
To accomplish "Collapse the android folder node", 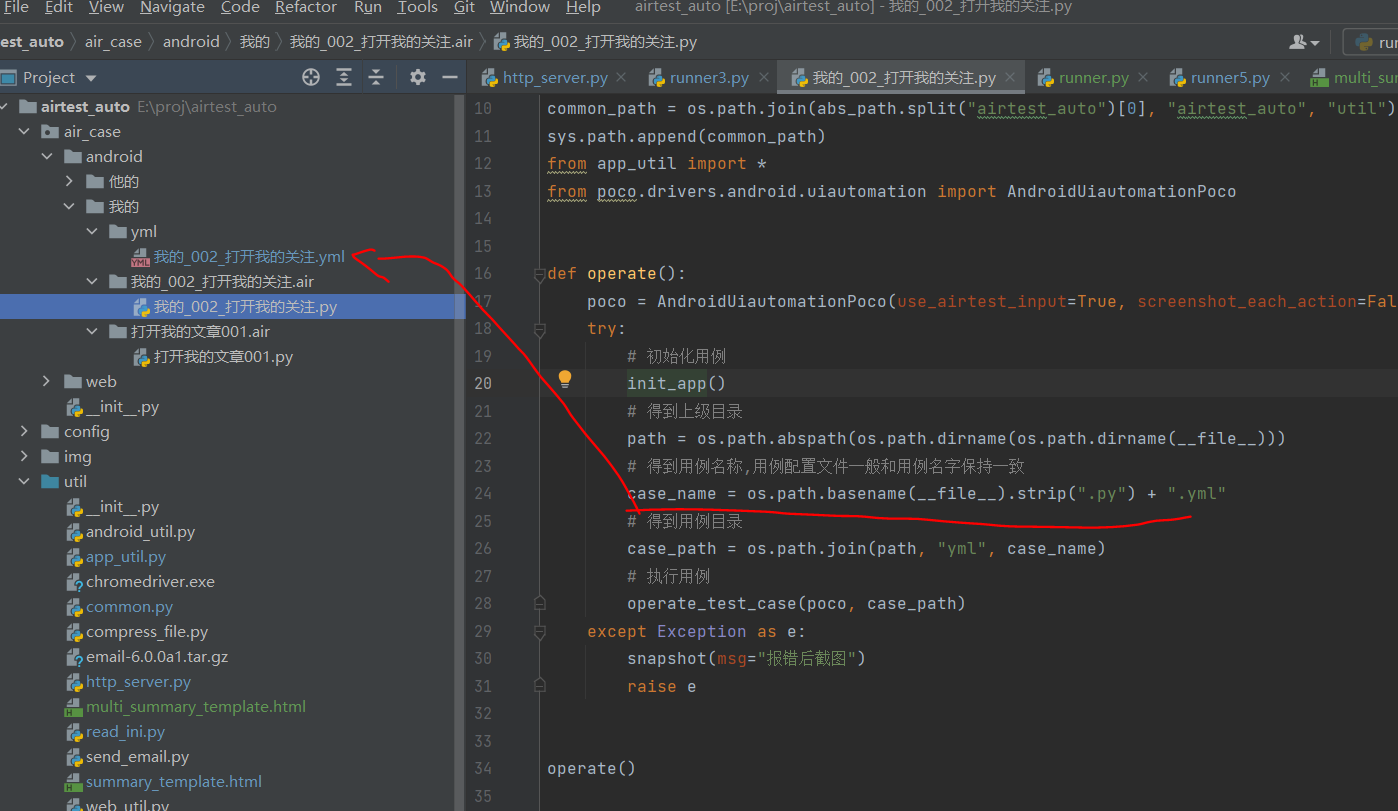I will coord(47,156).
